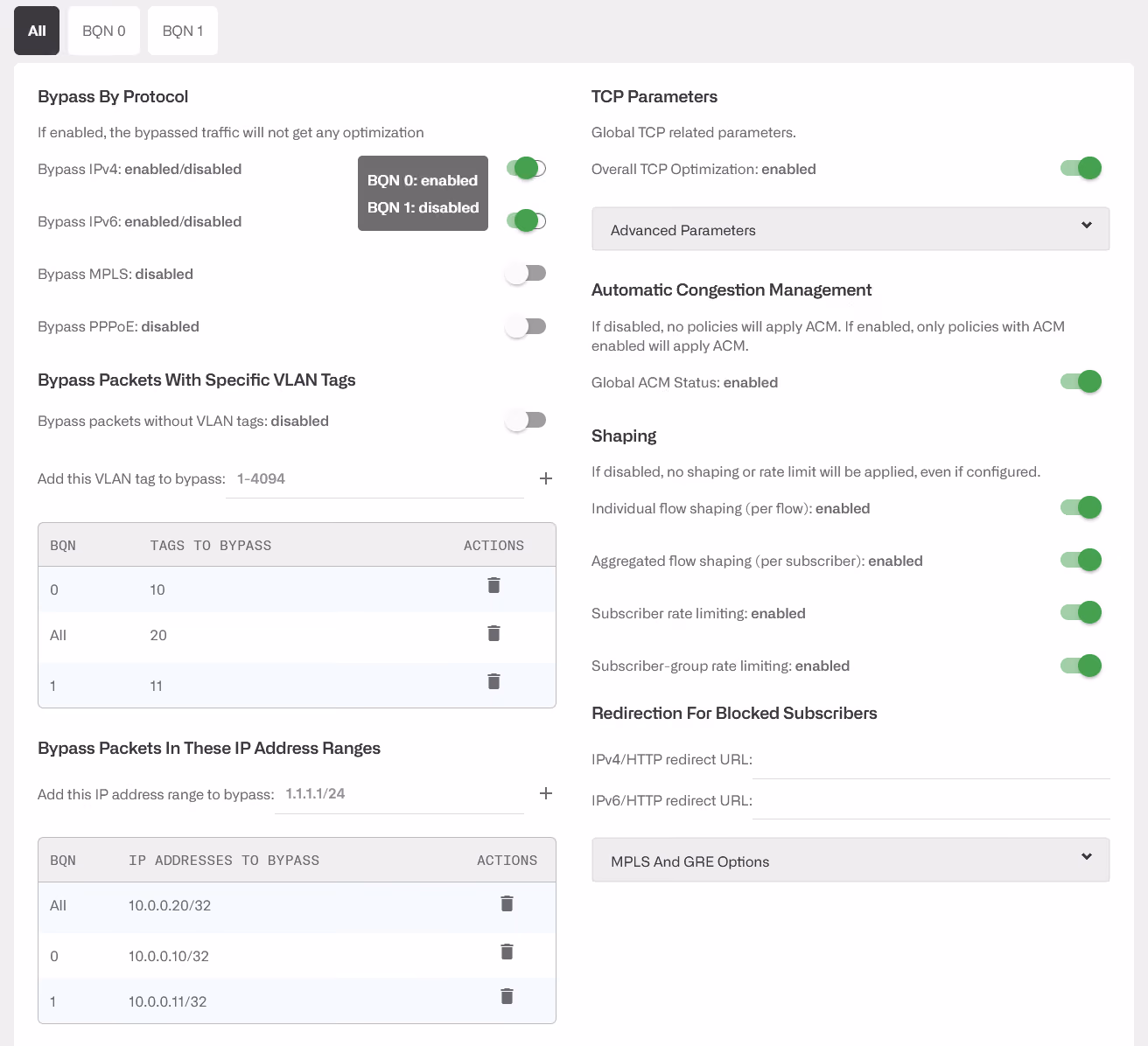
Task: Add the IP address range with plus icon
Action: coord(546,793)
